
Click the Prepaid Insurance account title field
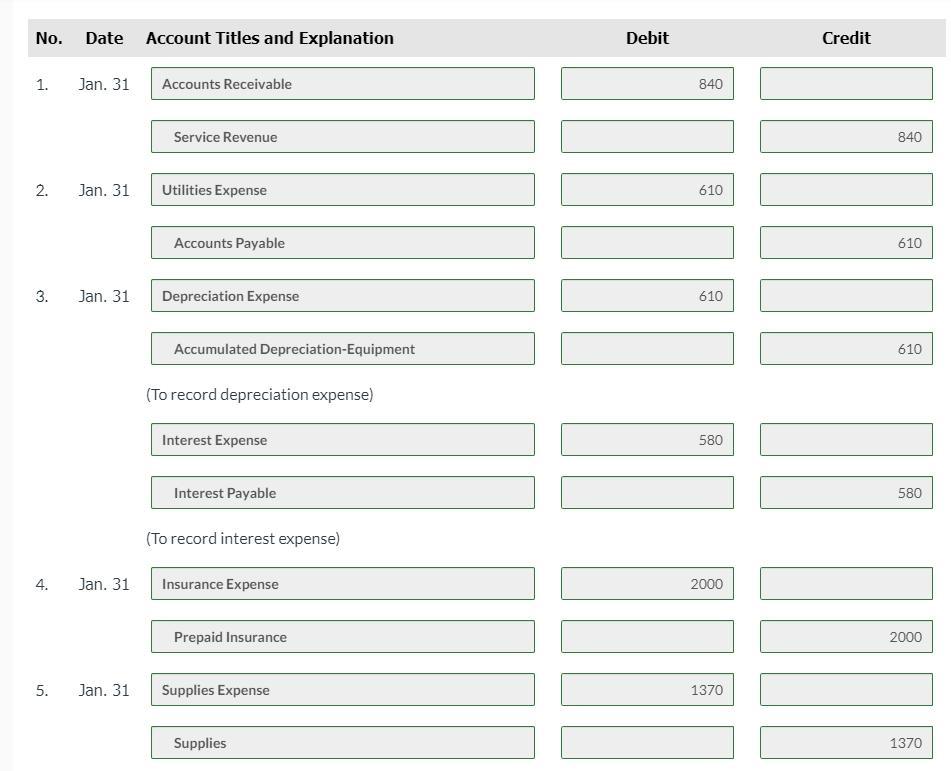342,637
